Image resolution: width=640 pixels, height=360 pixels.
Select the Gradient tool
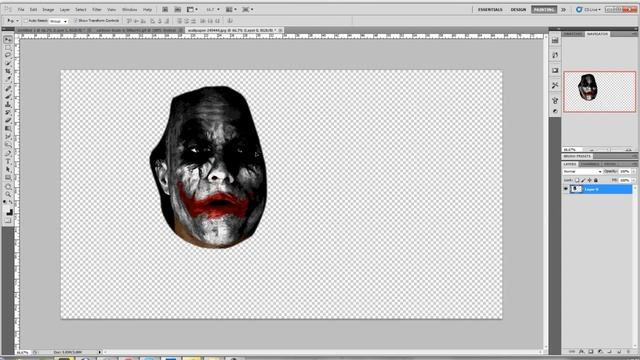click(x=8, y=129)
